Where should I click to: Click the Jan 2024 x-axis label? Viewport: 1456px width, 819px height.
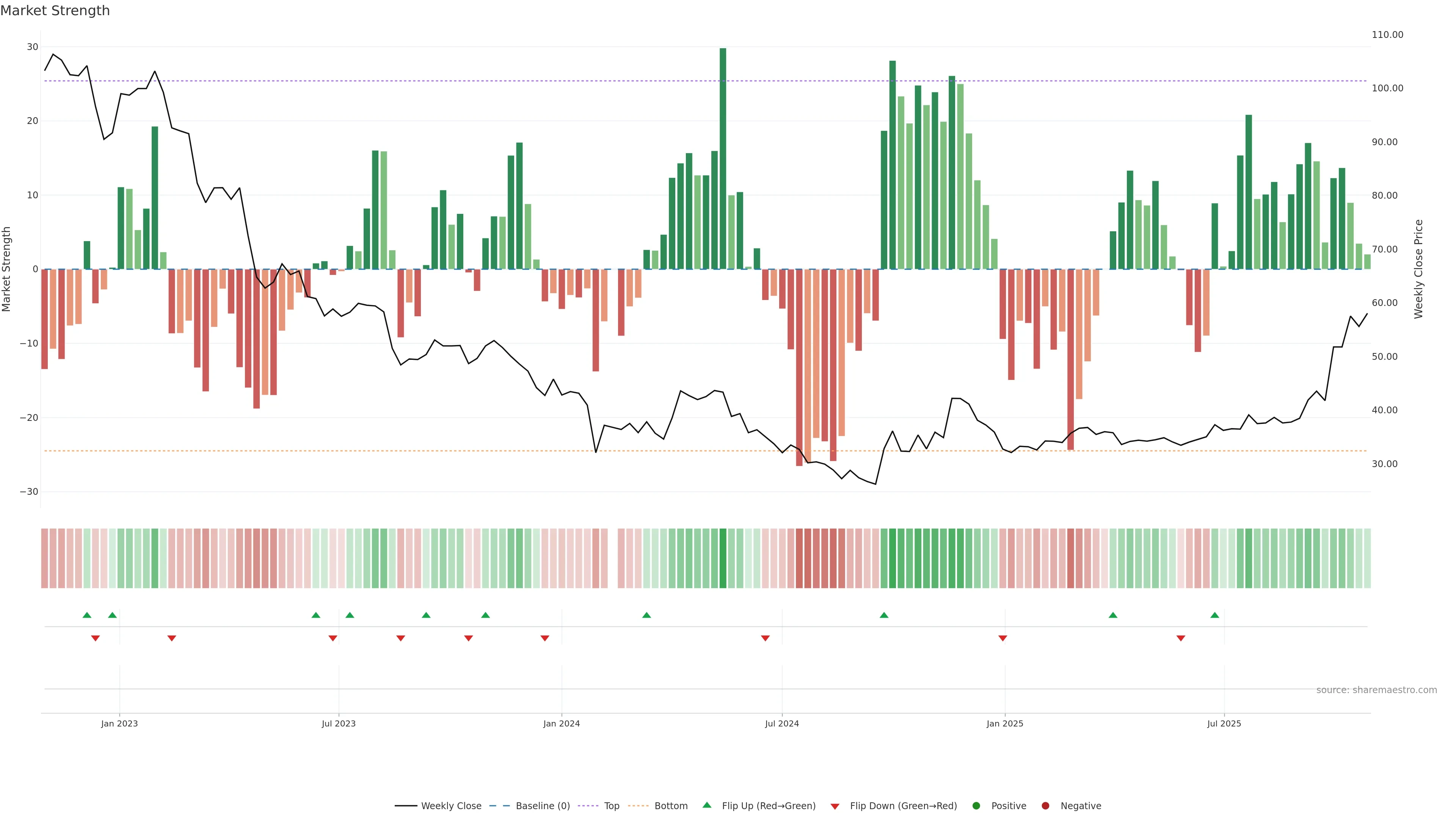point(561,723)
